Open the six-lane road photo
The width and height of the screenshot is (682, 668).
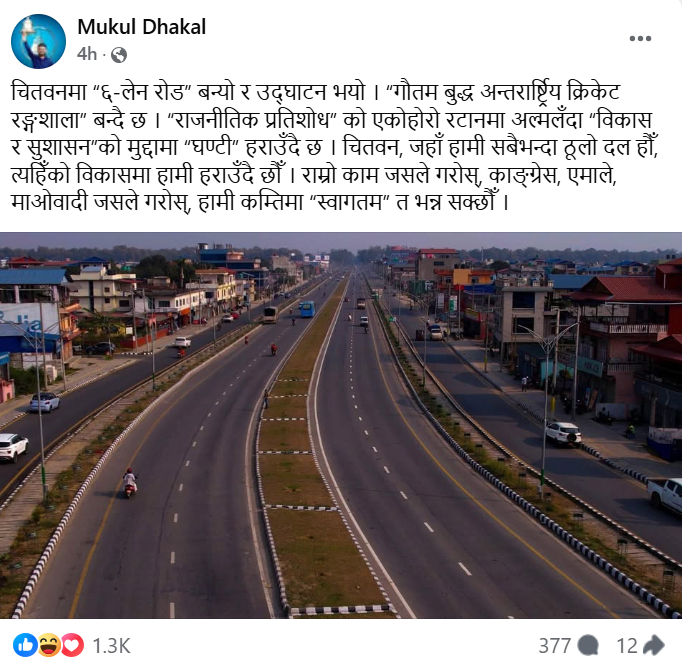(341, 425)
